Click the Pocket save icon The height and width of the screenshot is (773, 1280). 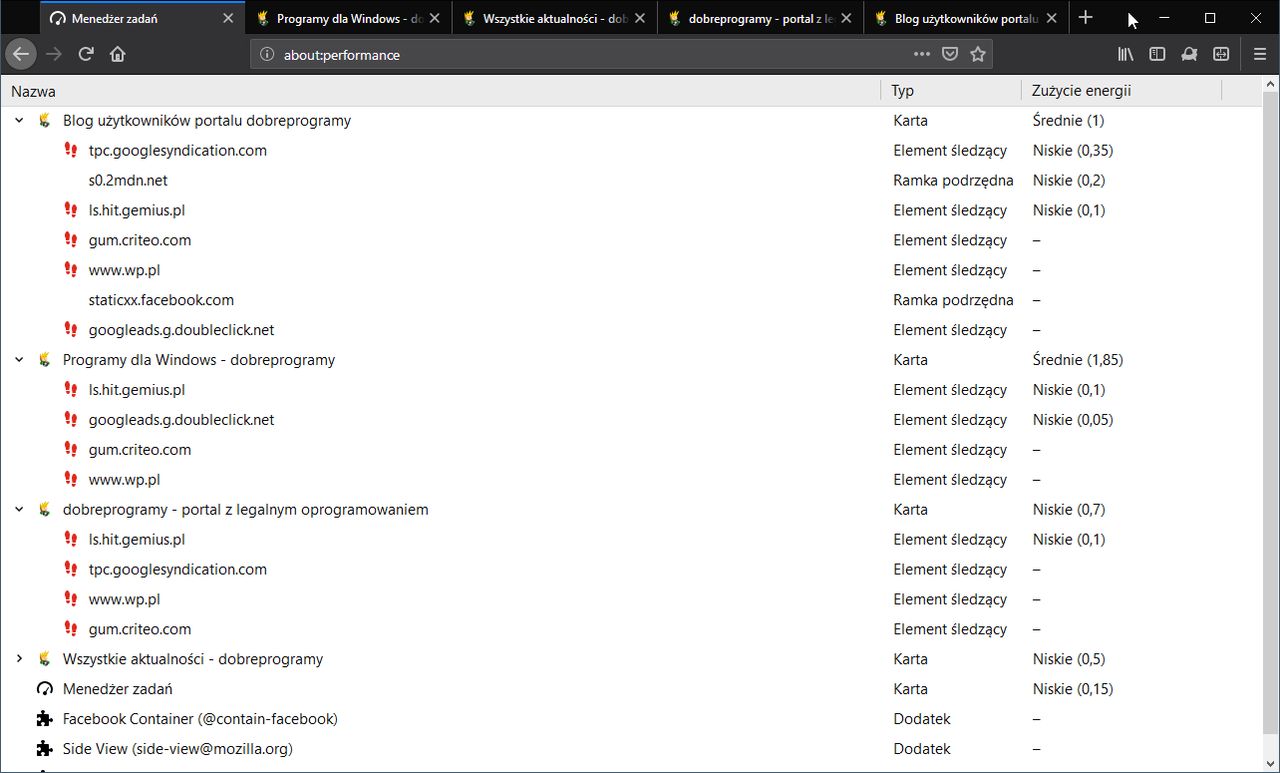click(x=950, y=54)
